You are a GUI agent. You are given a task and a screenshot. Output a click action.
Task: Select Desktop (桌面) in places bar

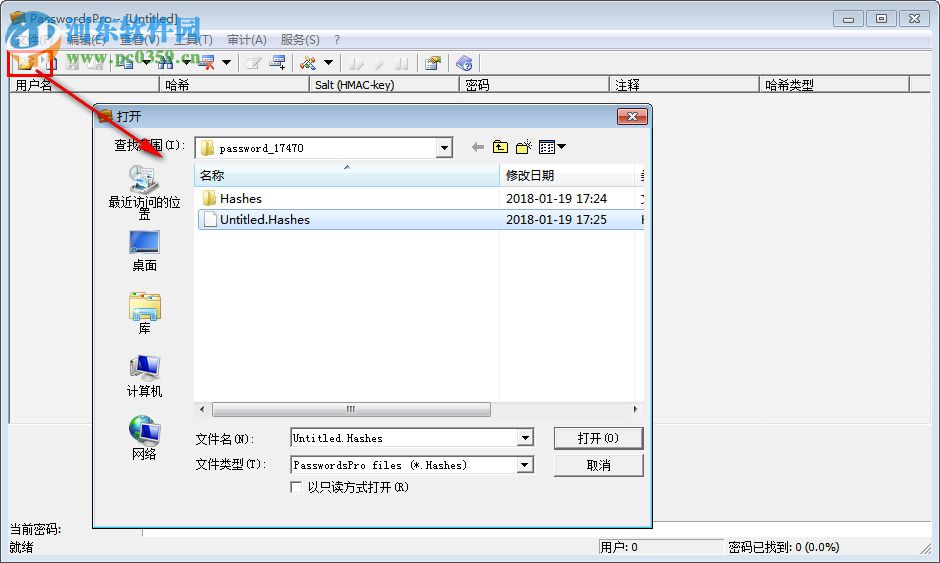click(144, 251)
